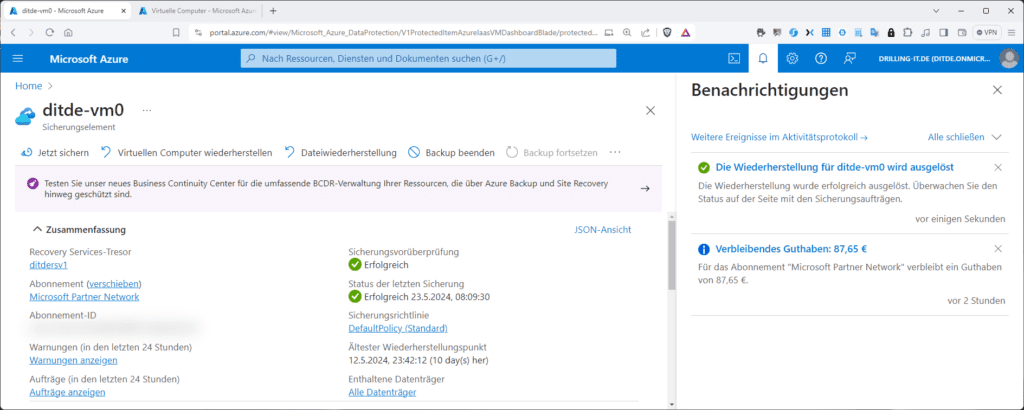Click the music note icon in the browser toolbar
The image size is (1024, 410).
pos(925,33)
